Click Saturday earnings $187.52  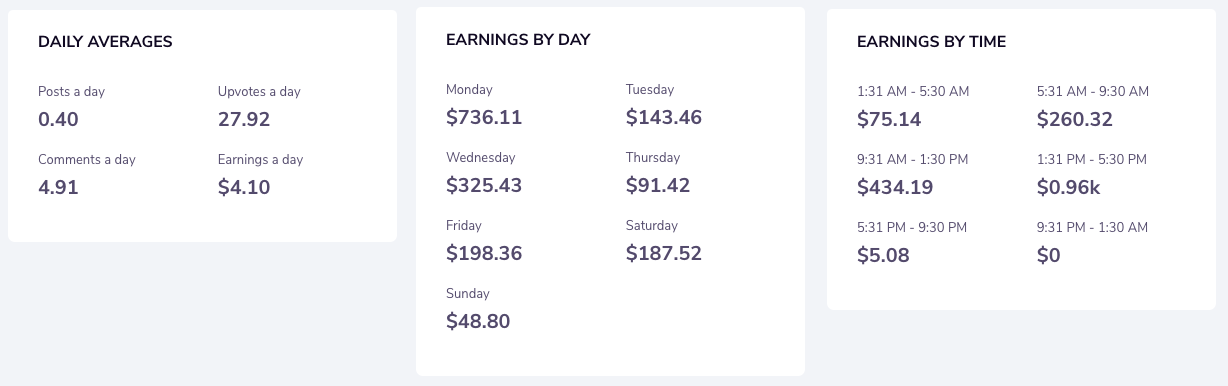pos(664,254)
